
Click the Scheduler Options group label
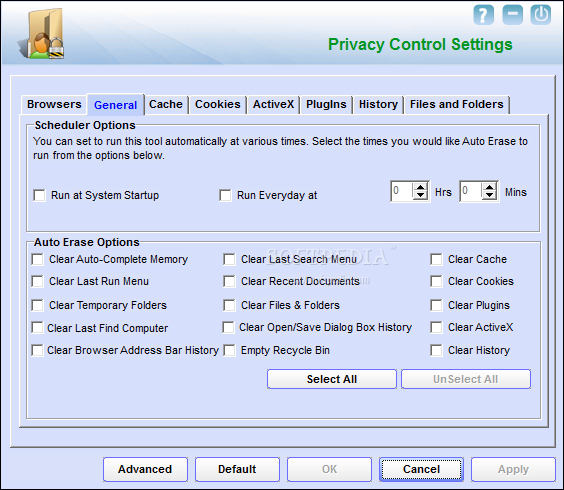(85, 125)
